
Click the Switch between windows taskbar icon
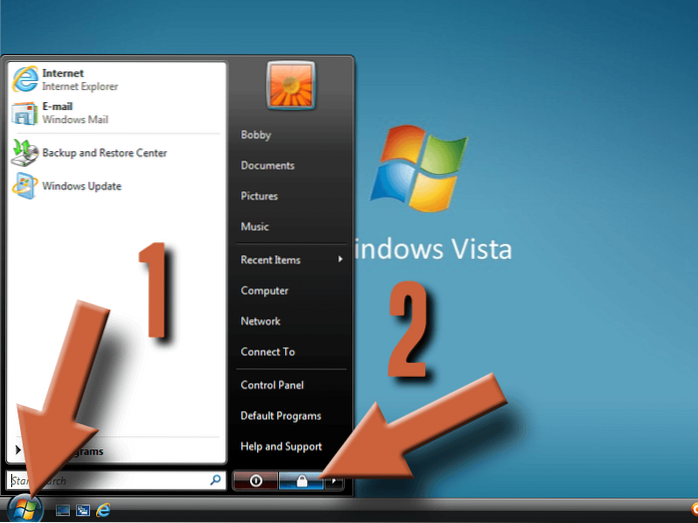(x=82, y=510)
